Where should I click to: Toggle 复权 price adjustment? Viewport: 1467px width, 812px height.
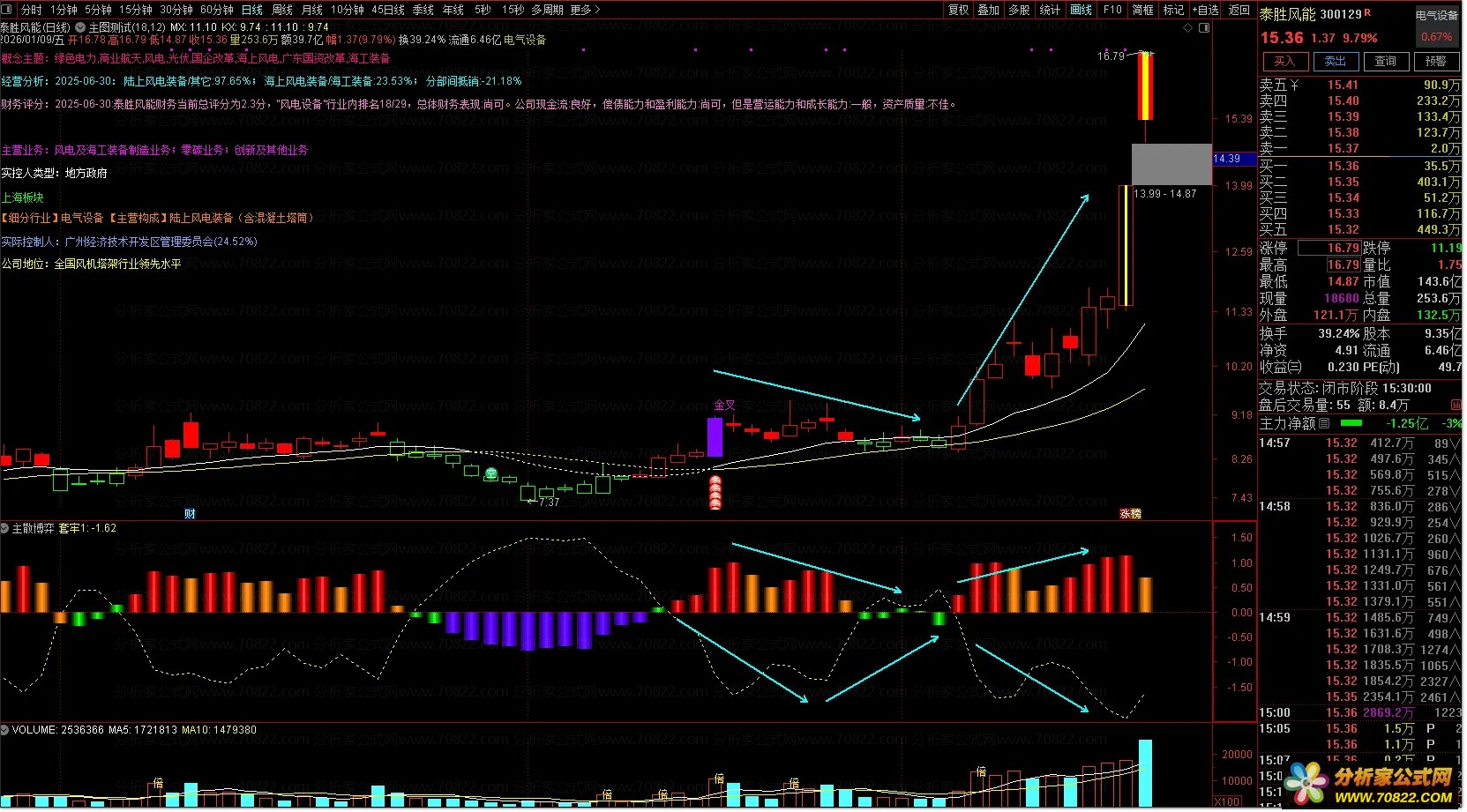(959, 10)
